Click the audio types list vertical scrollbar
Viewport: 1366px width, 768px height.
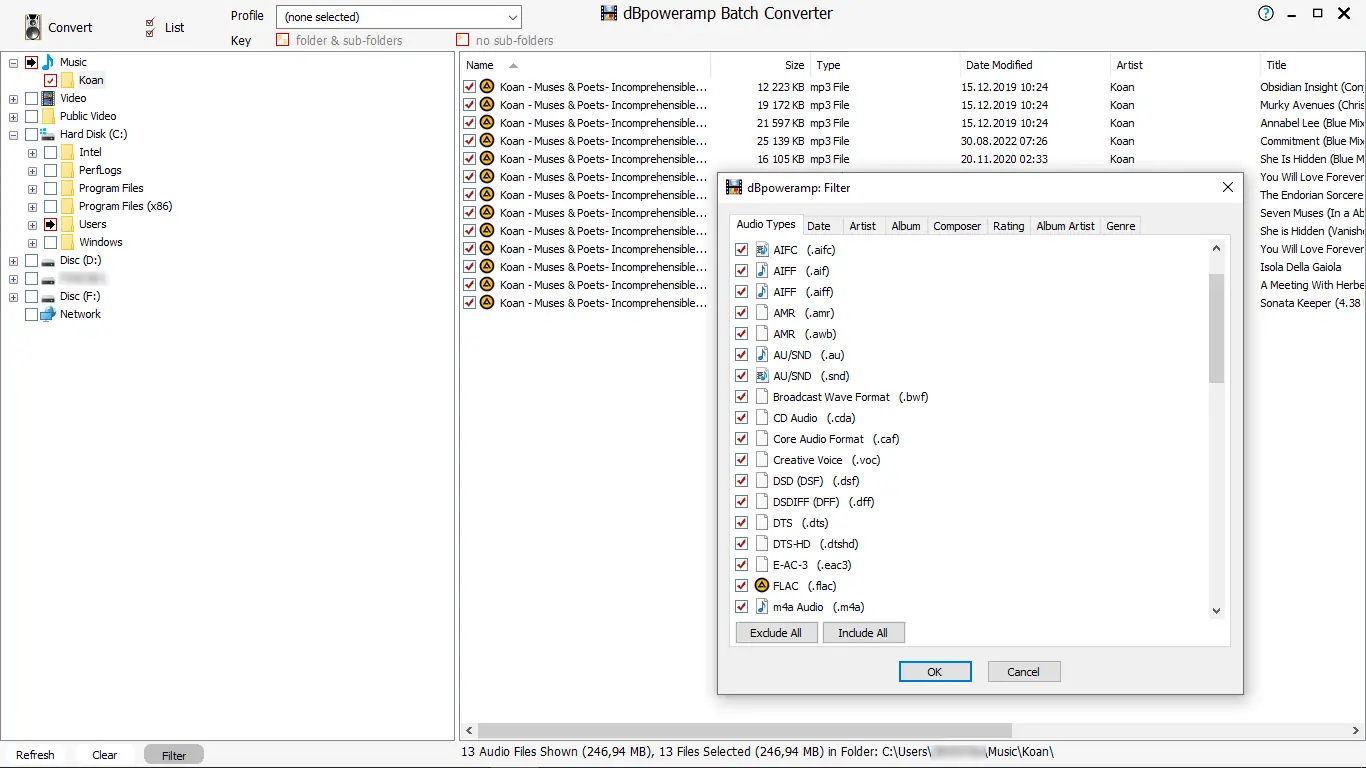(1216, 328)
